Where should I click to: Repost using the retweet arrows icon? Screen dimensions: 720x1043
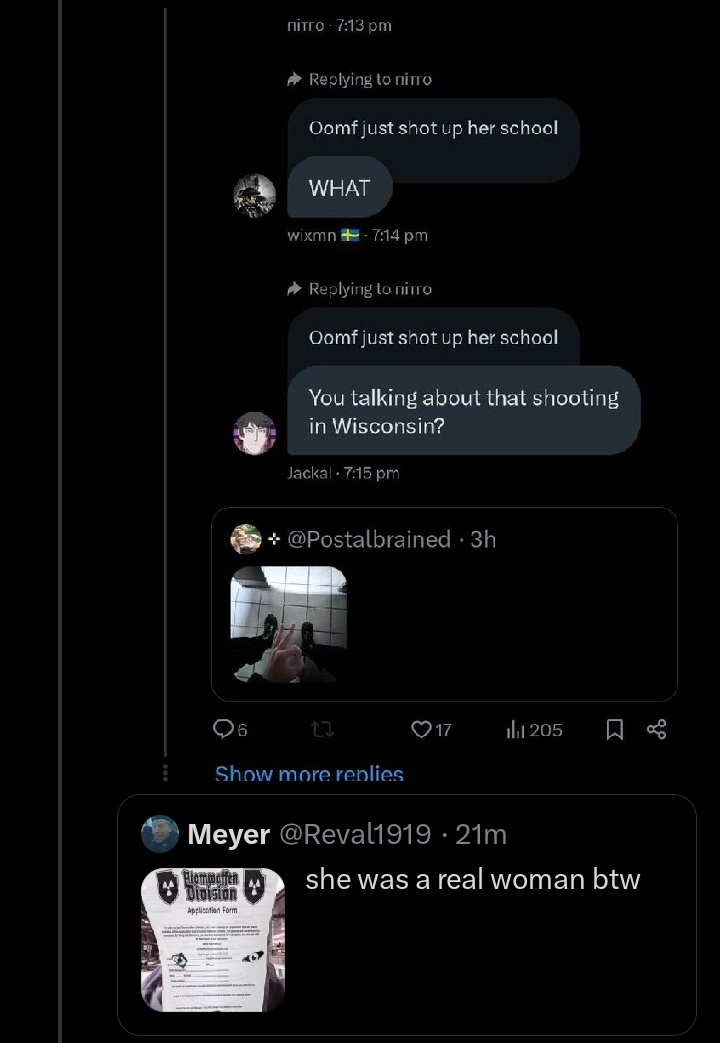(323, 730)
